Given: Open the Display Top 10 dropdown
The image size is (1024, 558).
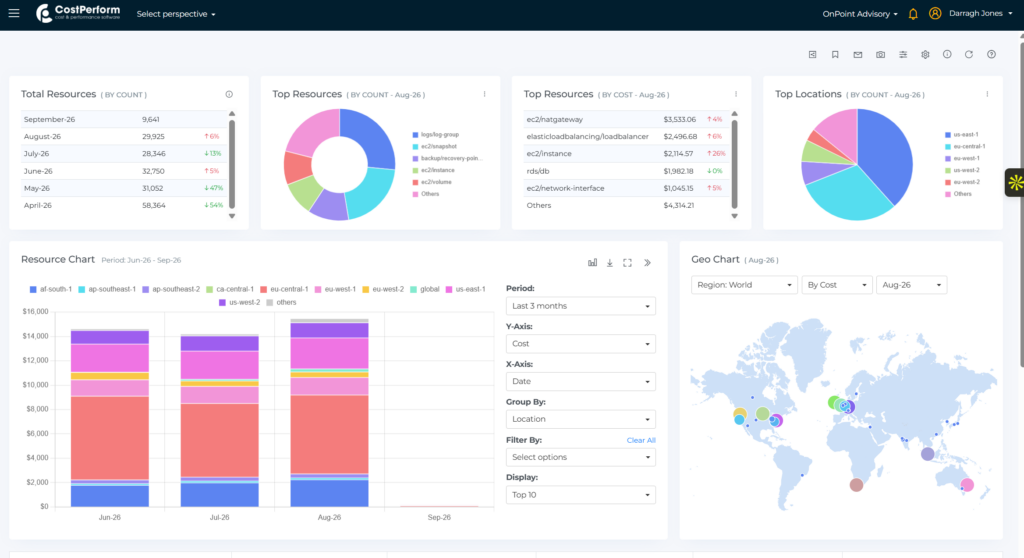Looking at the screenshot, I should point(581,495).
